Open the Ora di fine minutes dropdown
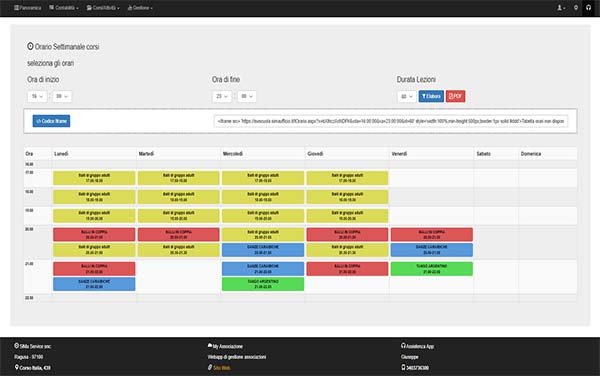Screen dimensions: 600x376 pyautogui.click(x=247, y=96)
